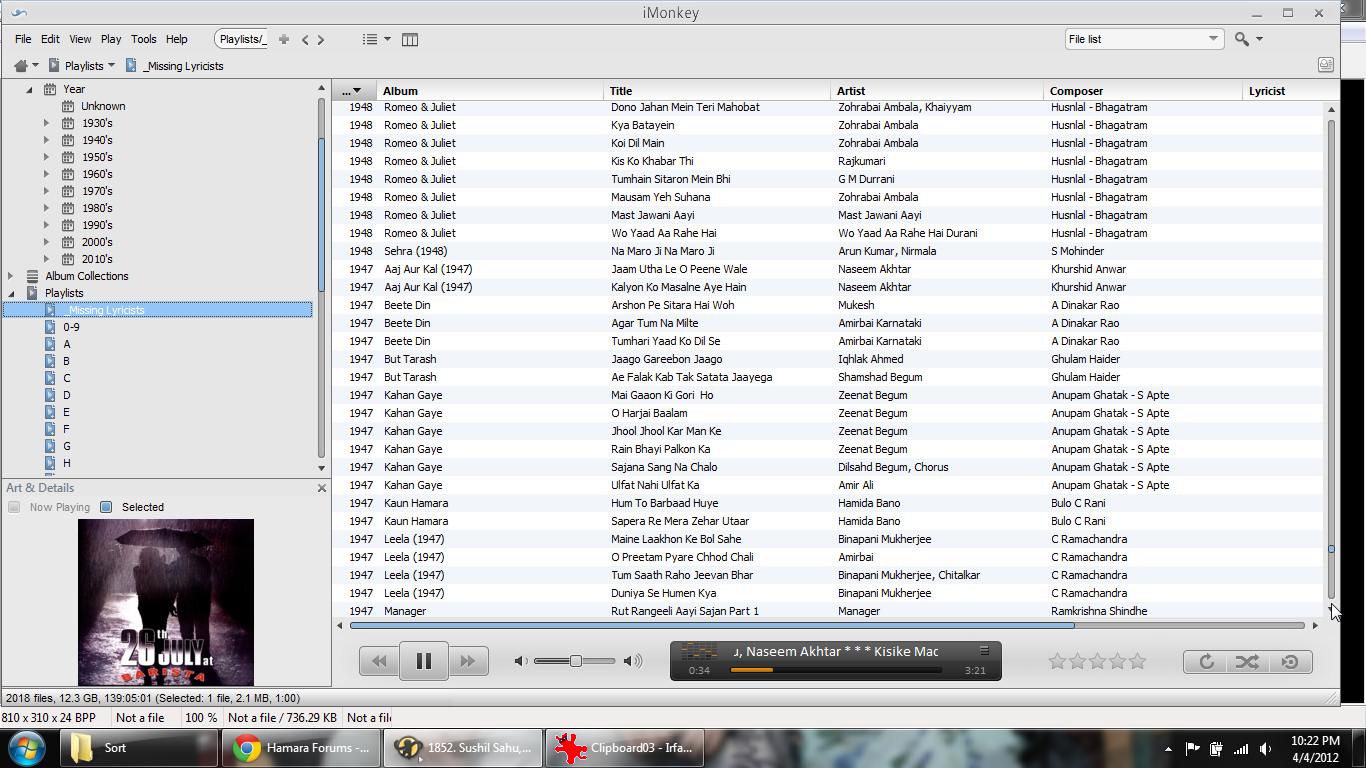The width and height of the screenshot is (1366, 768).
Task: Rate the track one star
Action: pos(1057,661)
